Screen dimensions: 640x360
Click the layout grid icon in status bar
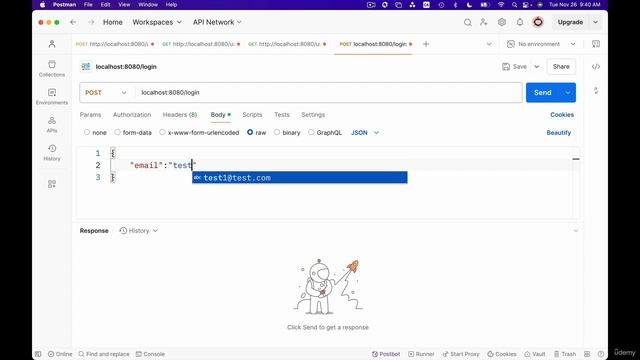[587, 354]
